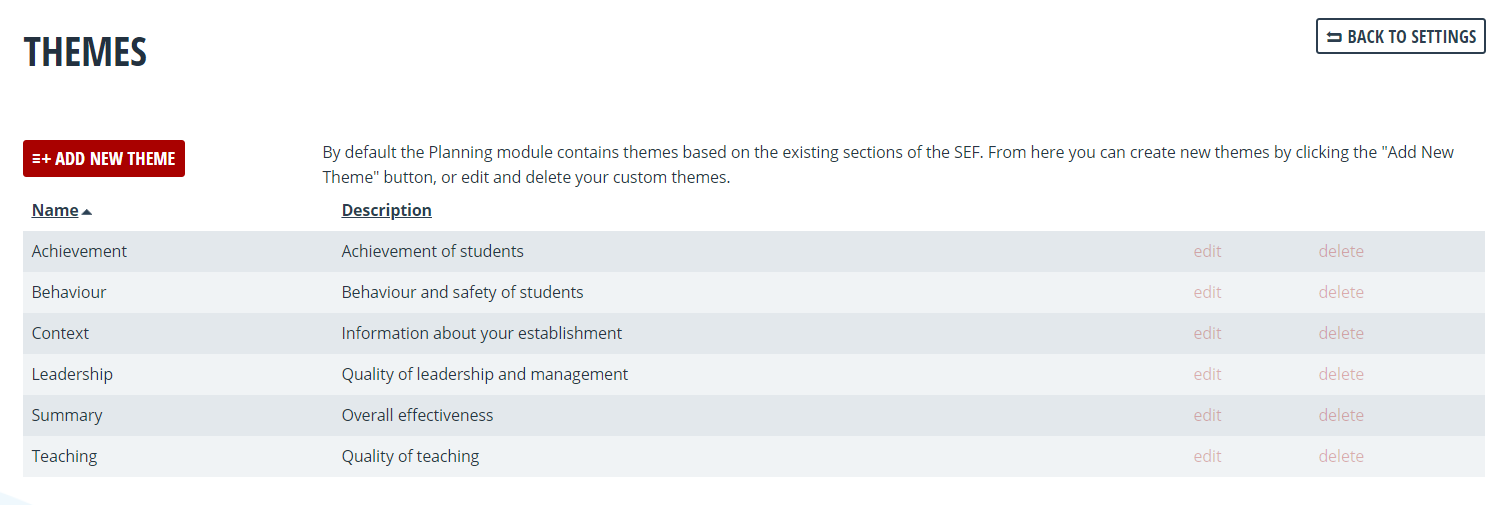This screenshot has width=1505, height=505.
Task: Click the 'Behaviour and safety of students' description
Action: [463, 292]
